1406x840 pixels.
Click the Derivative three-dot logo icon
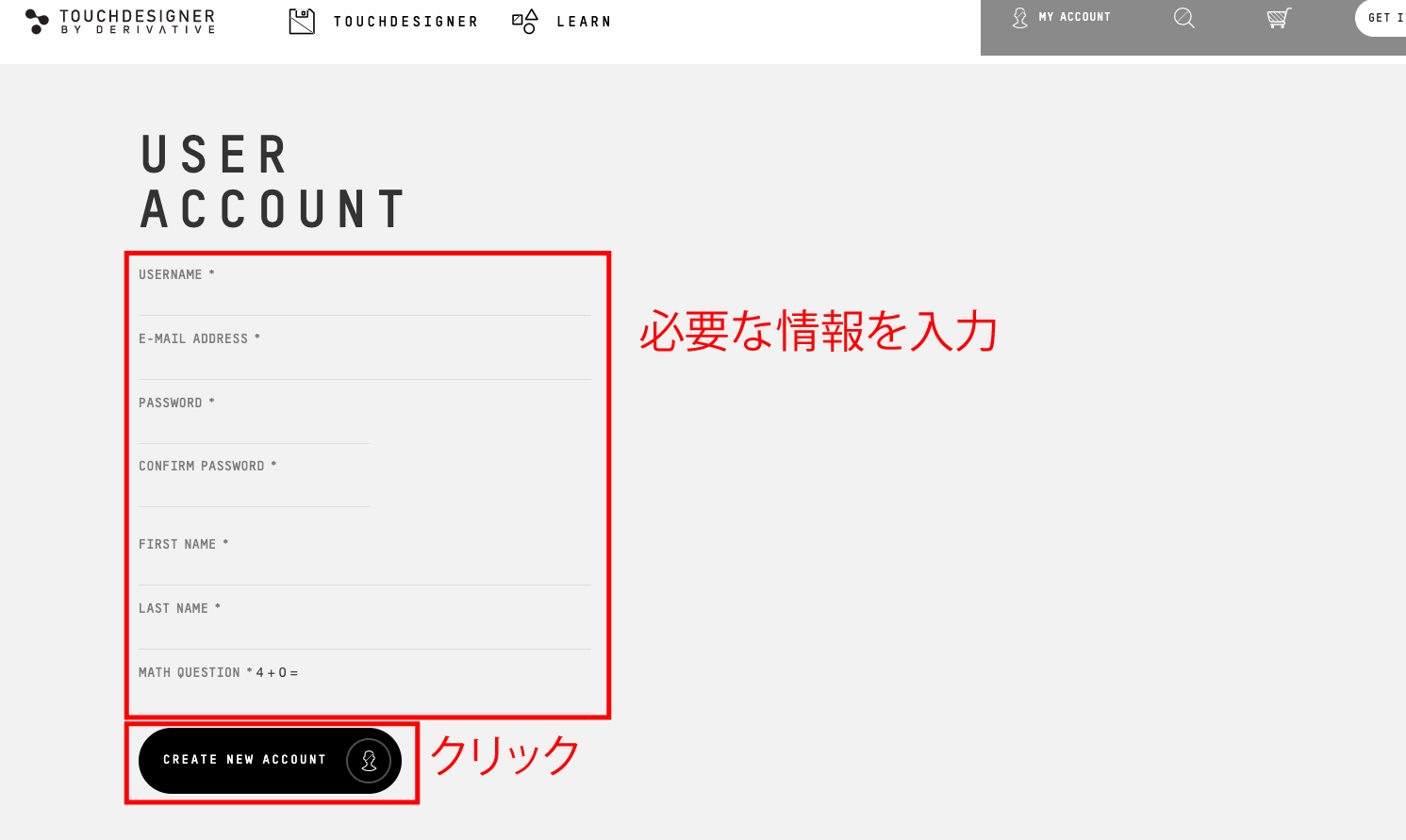(37, 21)
